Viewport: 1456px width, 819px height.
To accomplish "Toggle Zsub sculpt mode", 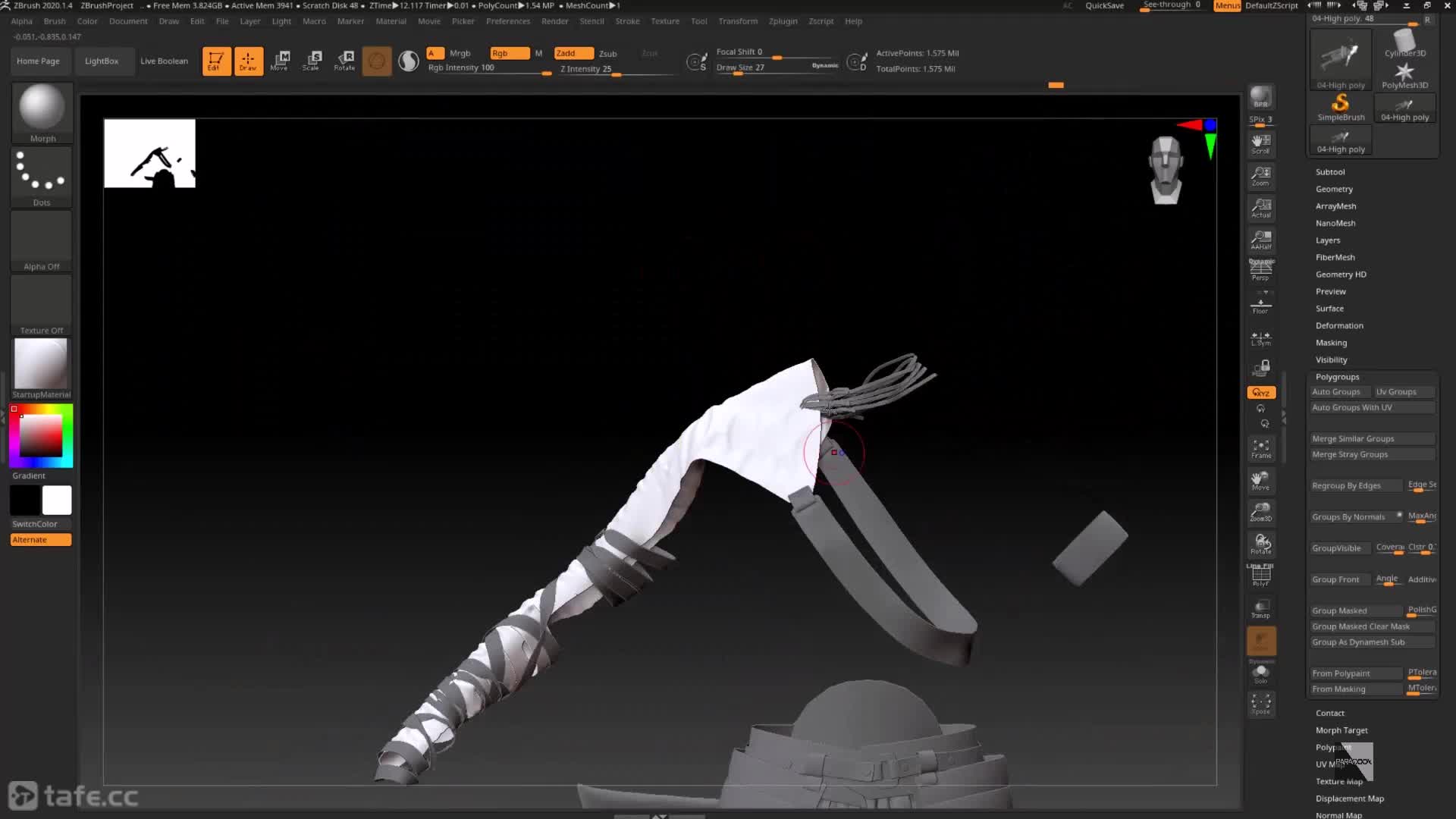I will 607,54.
